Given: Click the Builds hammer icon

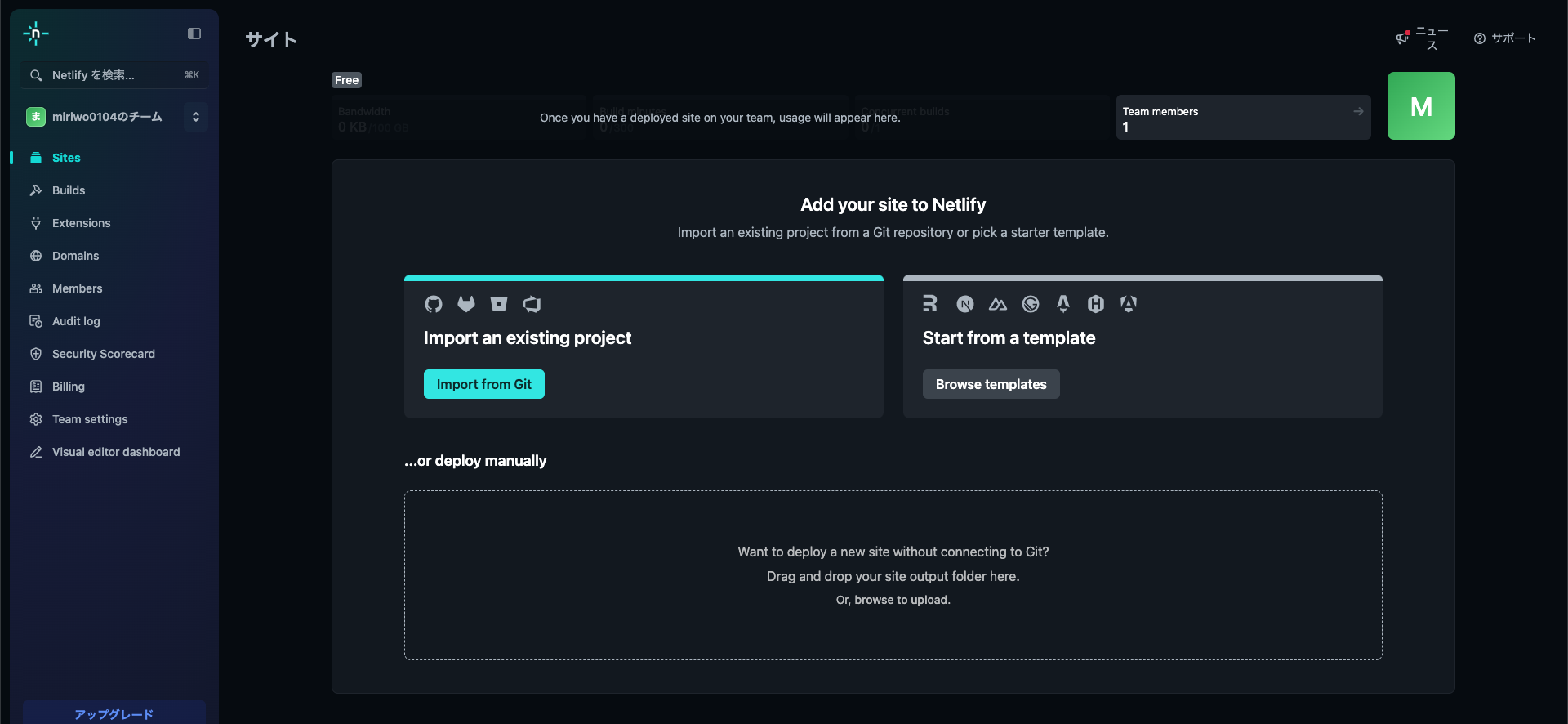Looking at the screenshot, I should [36, 190].
